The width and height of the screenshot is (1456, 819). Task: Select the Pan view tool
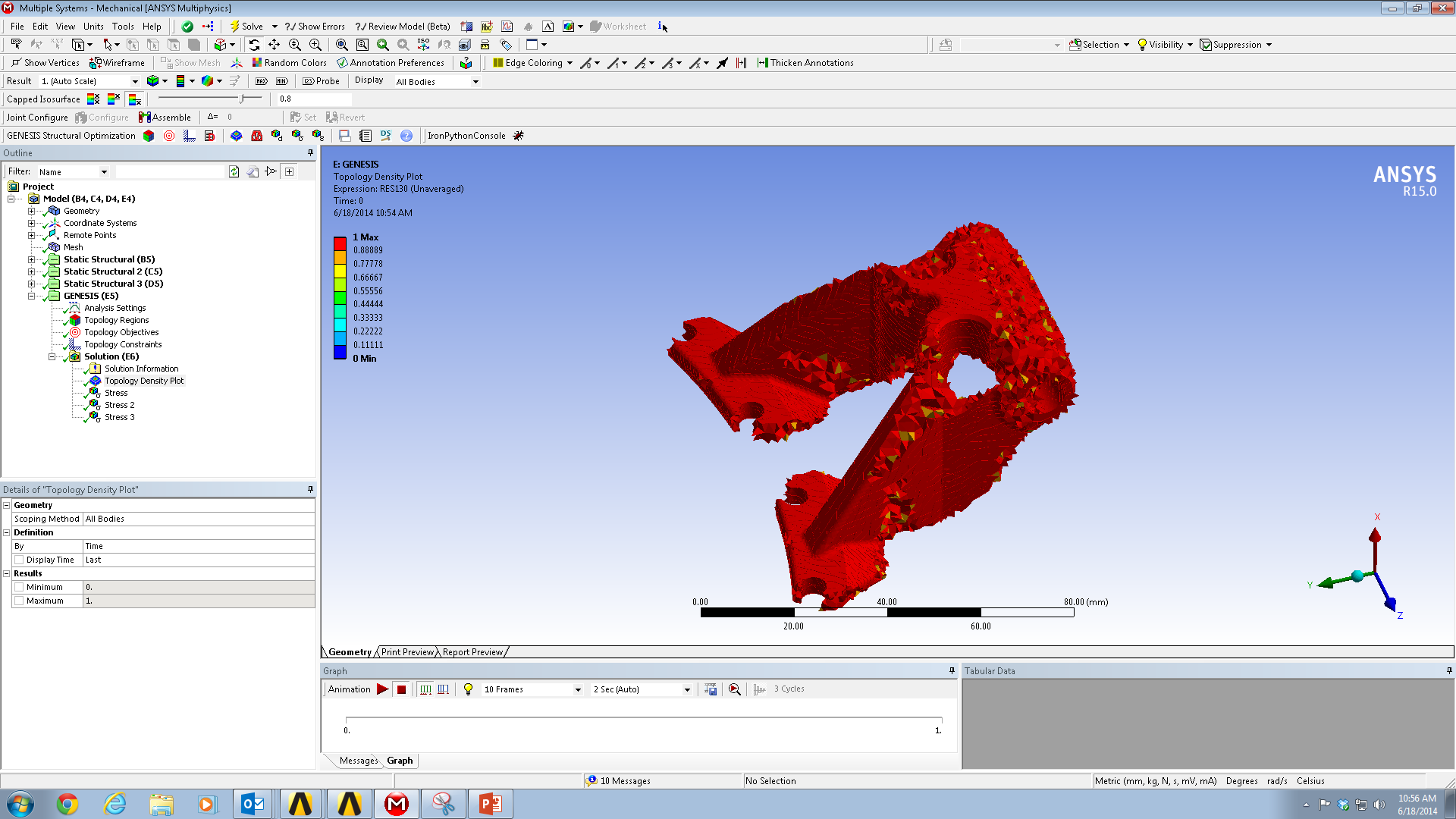coord(275,45)
